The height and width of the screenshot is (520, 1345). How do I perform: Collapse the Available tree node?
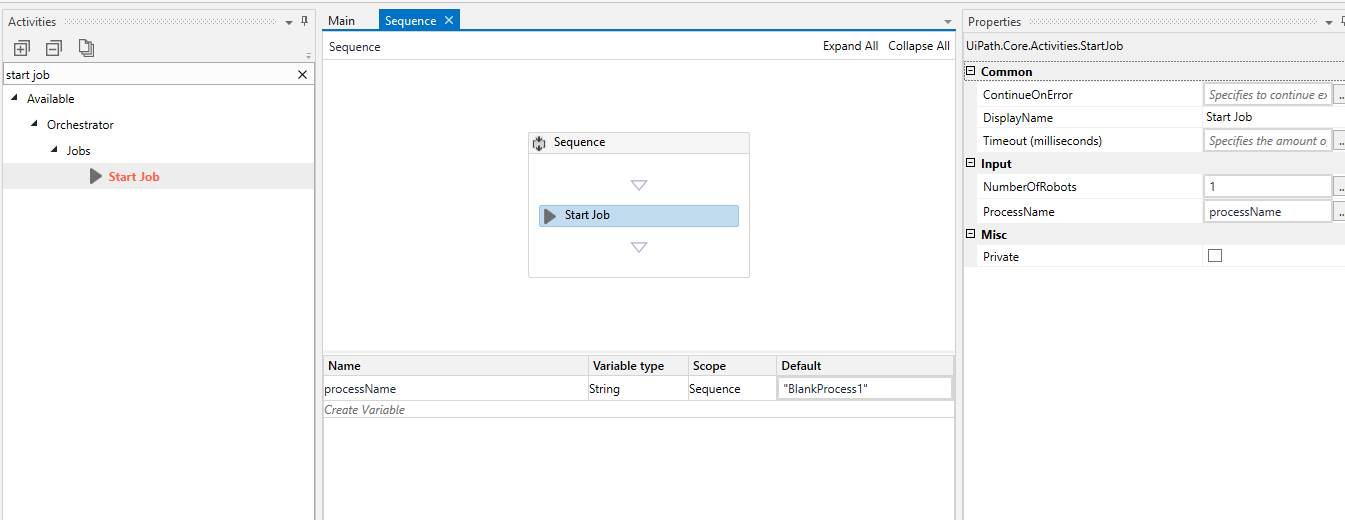pyautogui.click(x=15, y=98)
